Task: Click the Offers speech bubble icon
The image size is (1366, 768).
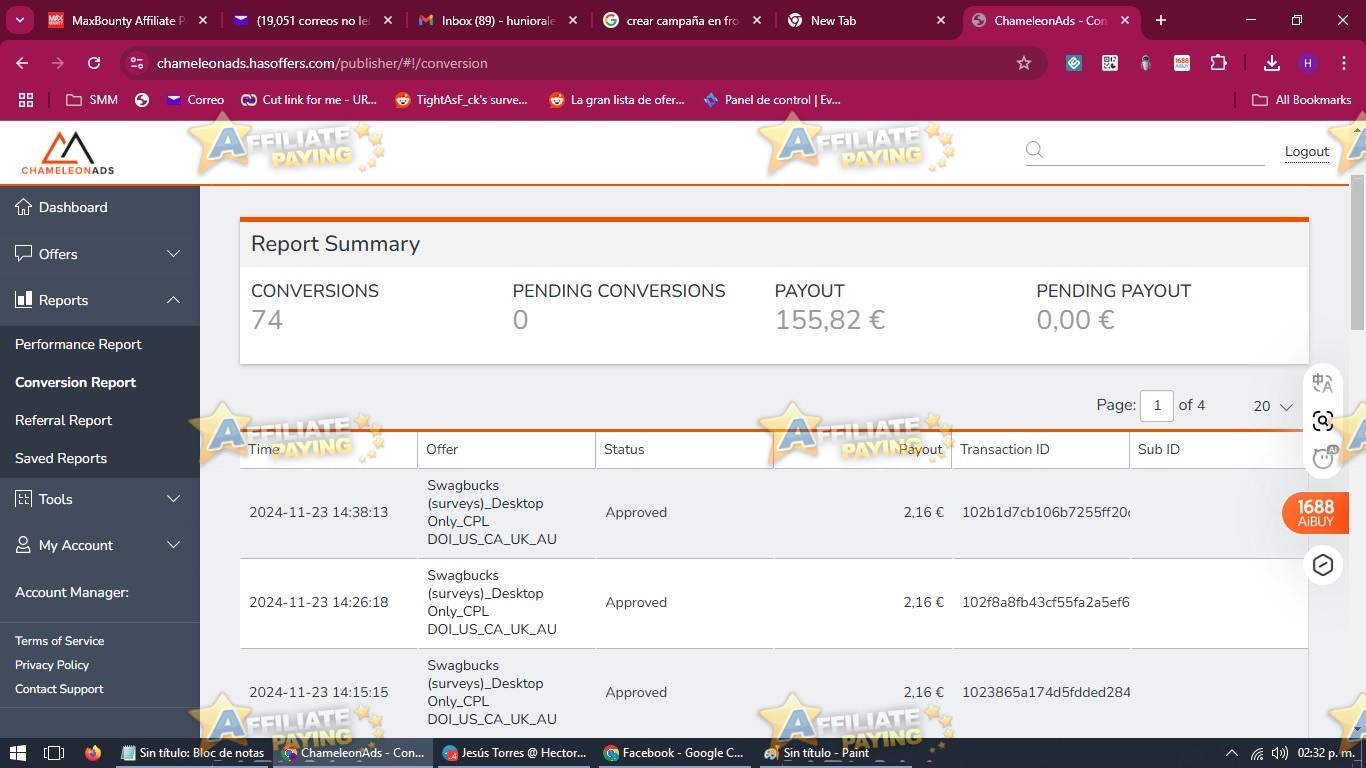Action: coord(24,253)
